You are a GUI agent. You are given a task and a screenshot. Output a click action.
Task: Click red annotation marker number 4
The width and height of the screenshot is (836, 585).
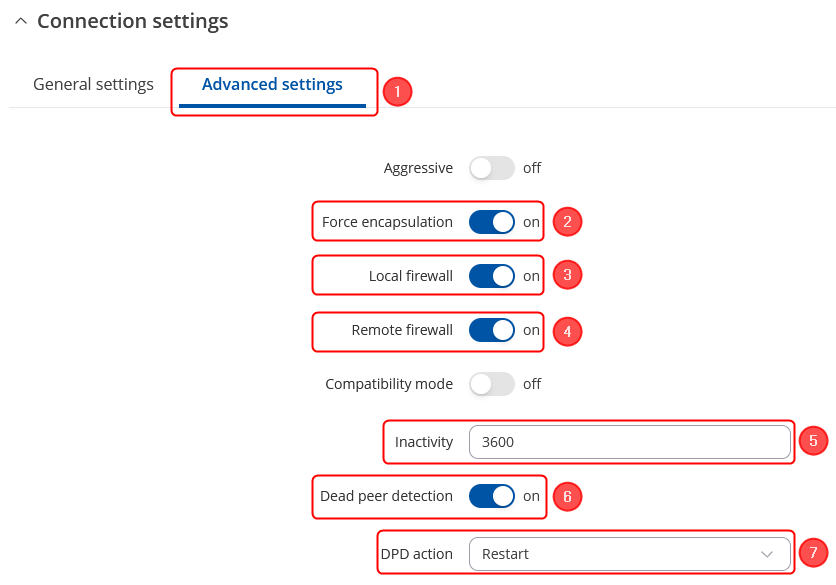point(567,331)
